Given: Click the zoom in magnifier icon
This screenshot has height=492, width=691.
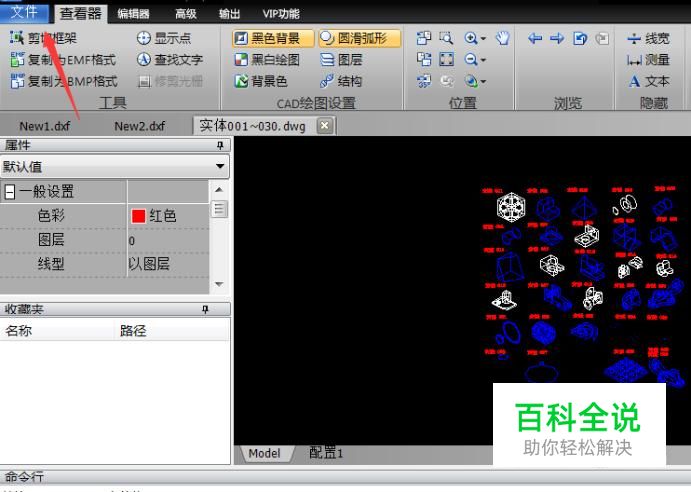Looking at the screenshot, I should coord(471,38).
